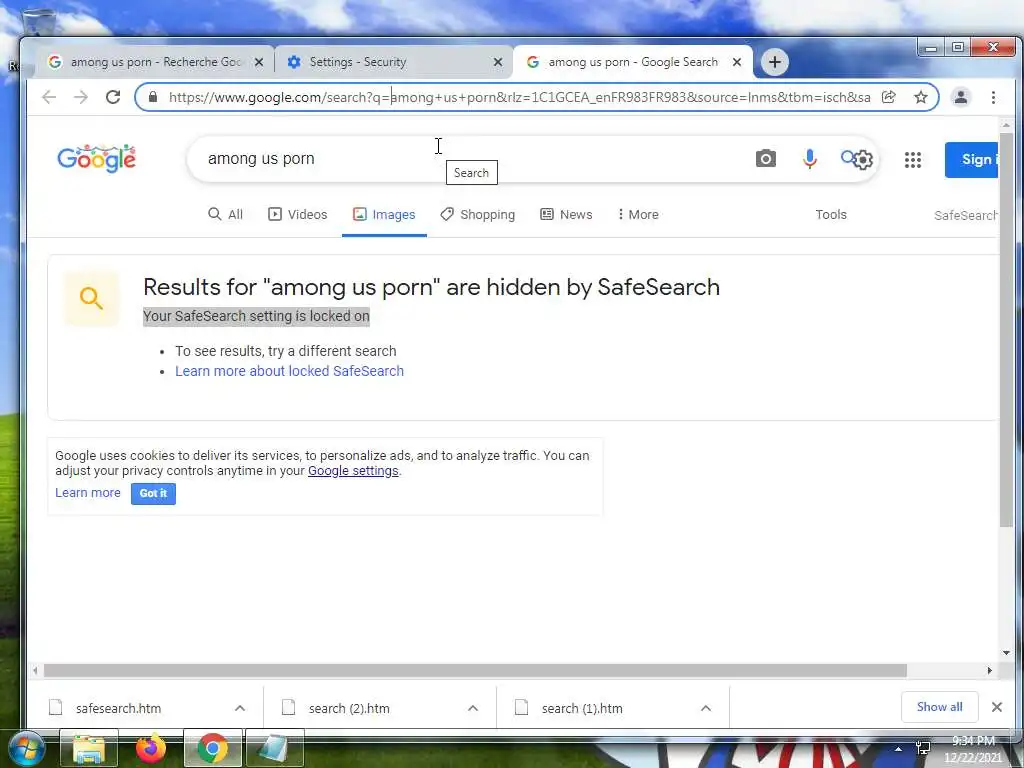Viewport: 1024px width, 768px height.
Task: Open File Explorer from taskbar
Action: click(x=89, y=749)
